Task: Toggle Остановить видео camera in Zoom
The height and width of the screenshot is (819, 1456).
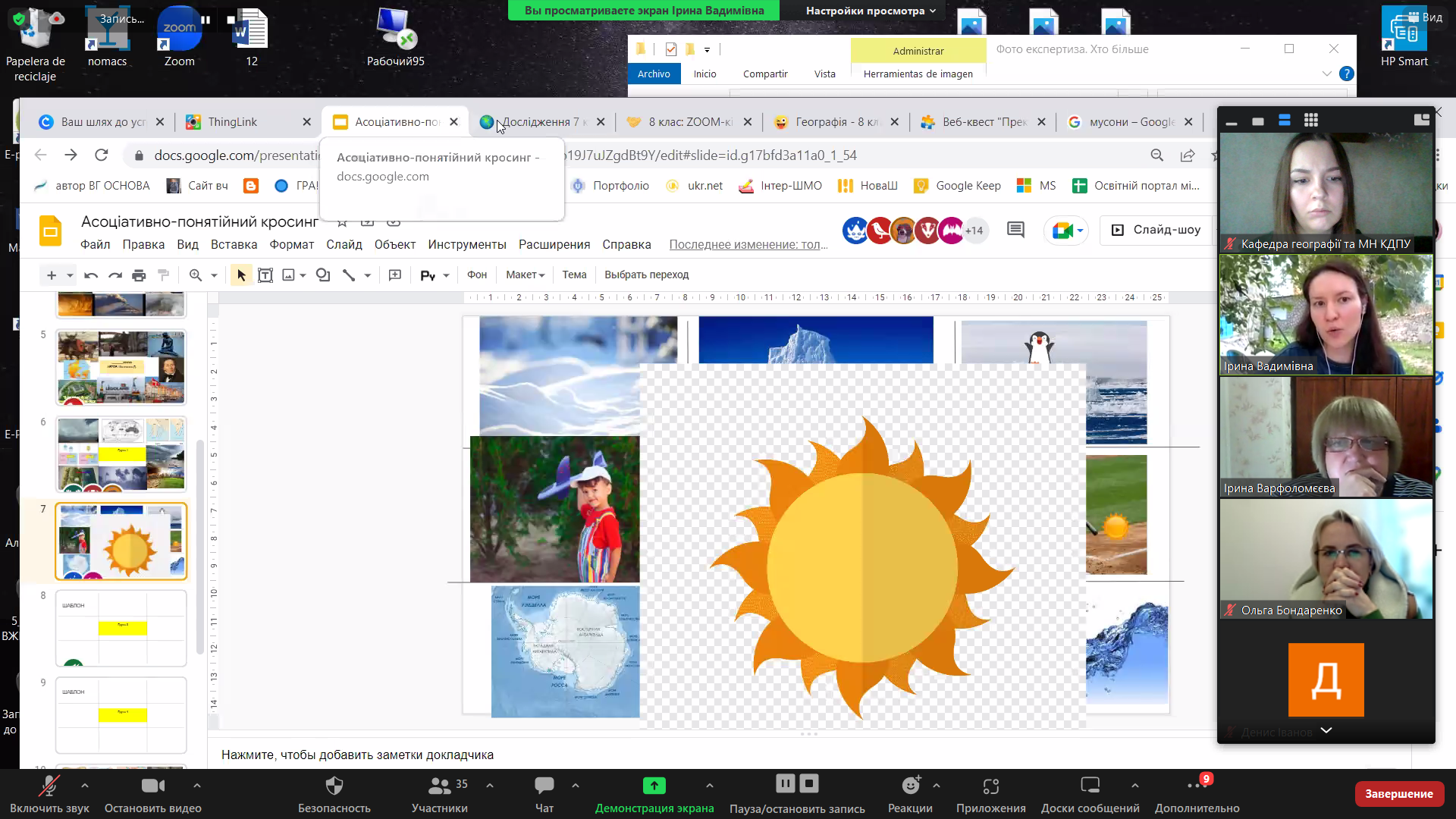Action: pos(152,795)
